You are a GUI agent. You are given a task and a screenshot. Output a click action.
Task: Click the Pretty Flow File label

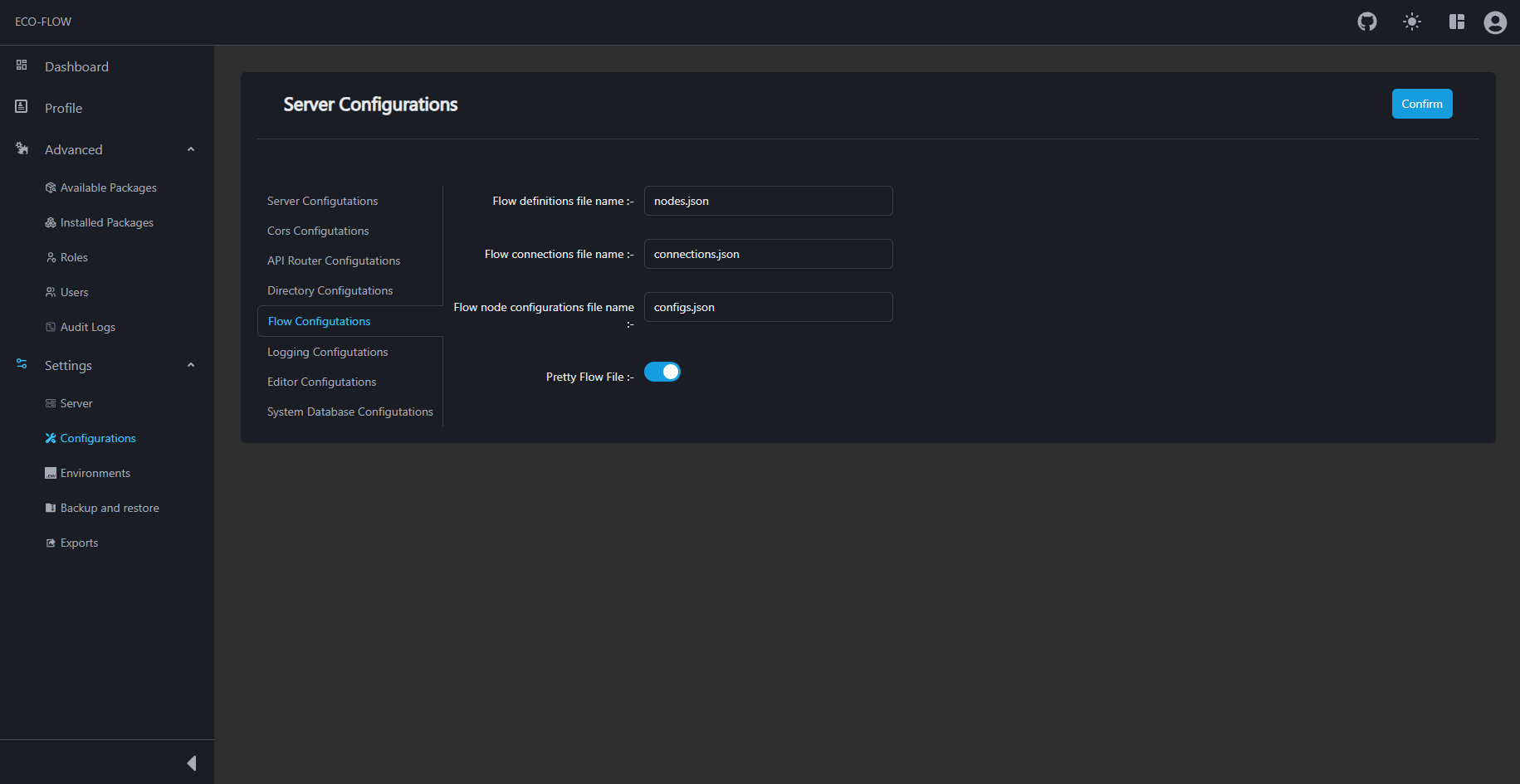tap(589, 377)
